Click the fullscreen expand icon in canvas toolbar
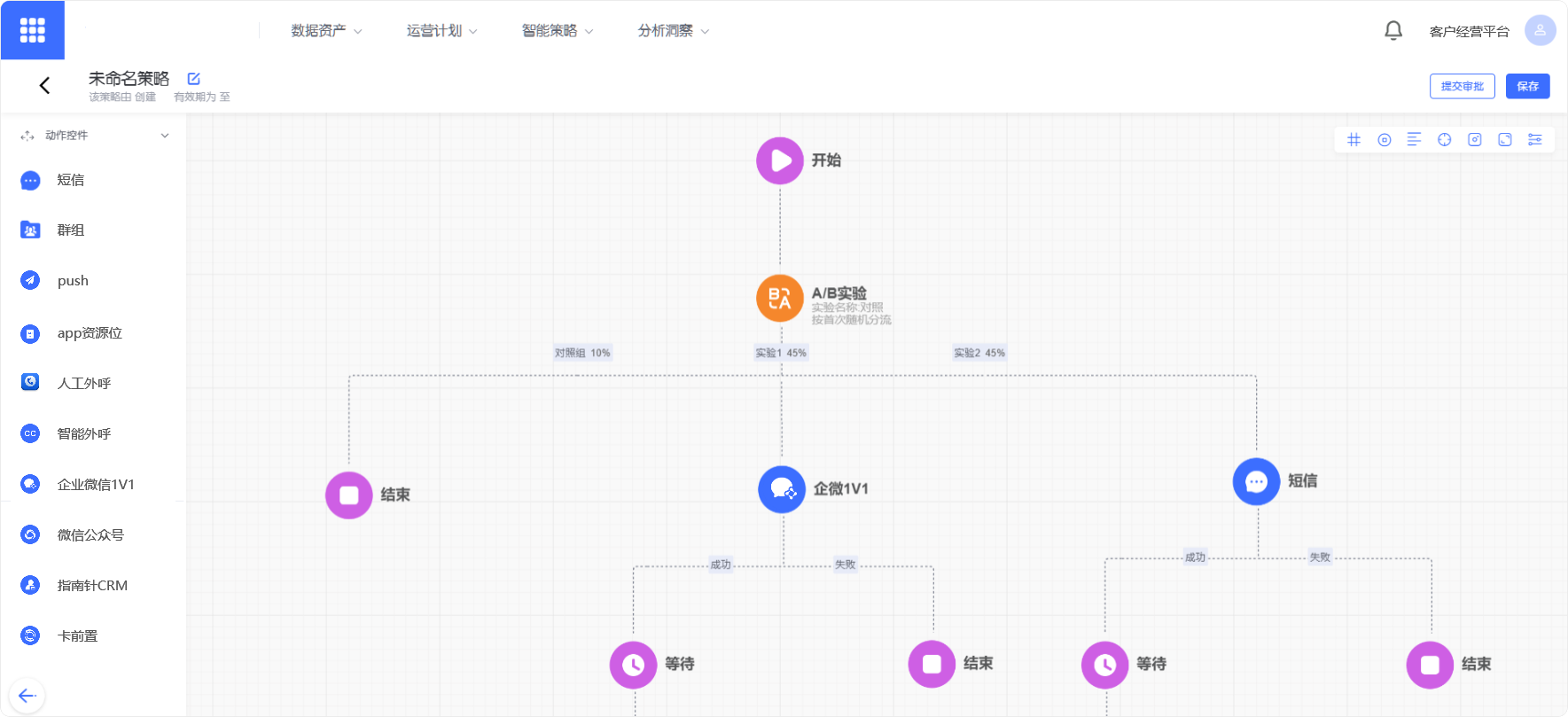 pos(1505,139)
